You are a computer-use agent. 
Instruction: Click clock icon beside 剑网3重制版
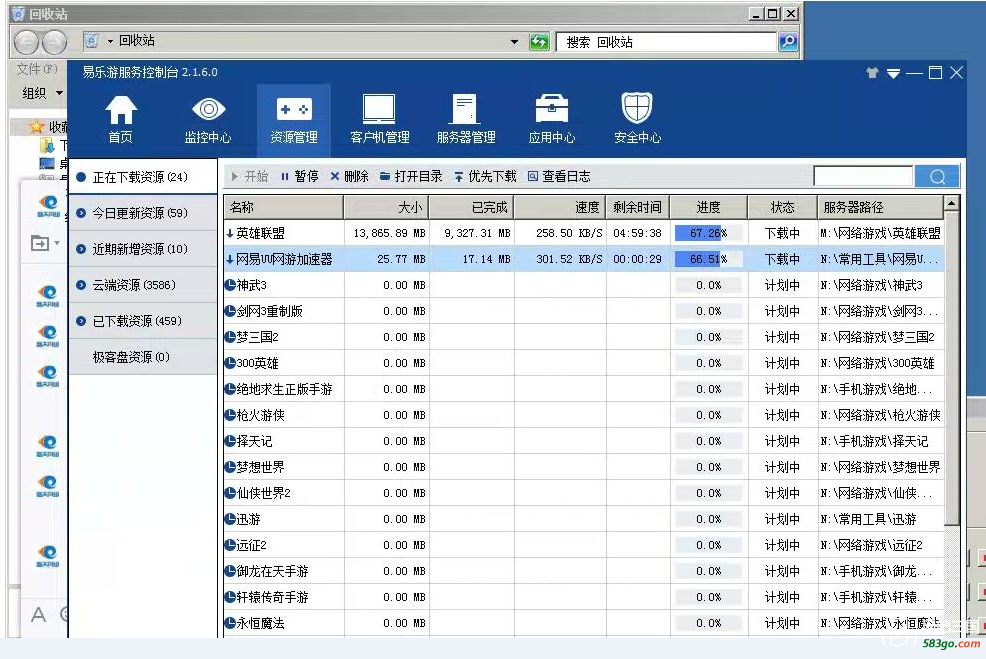[x=230, y=311]
